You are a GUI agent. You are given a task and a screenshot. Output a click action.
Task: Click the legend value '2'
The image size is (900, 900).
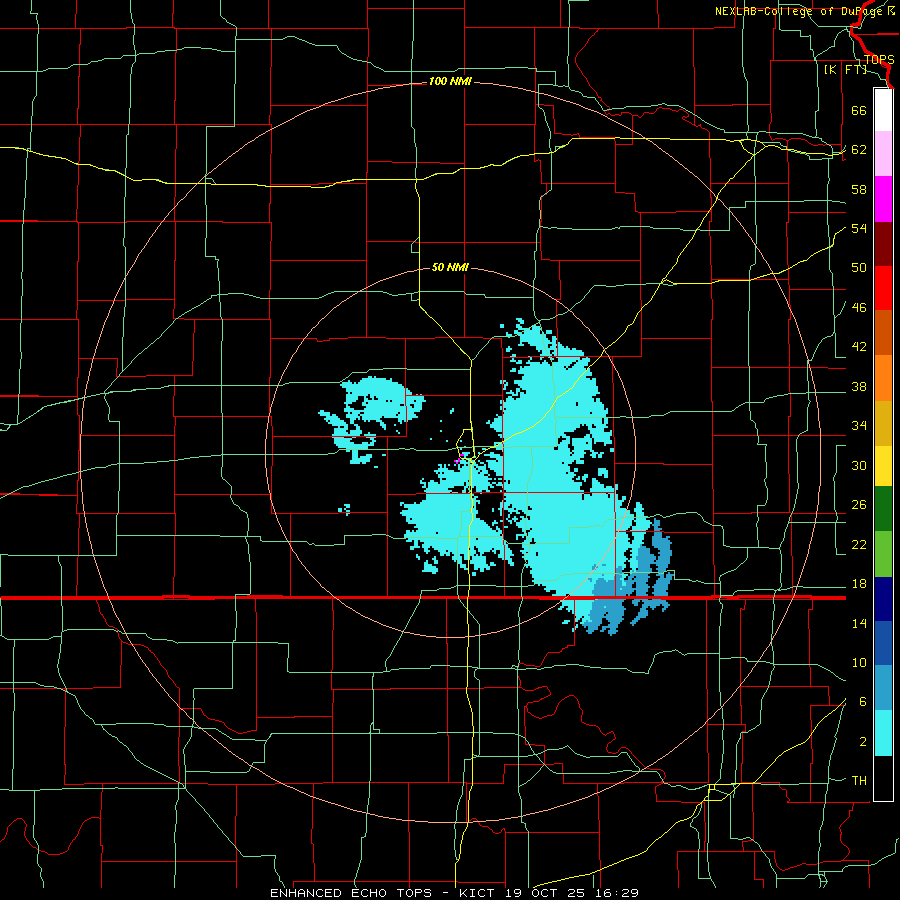(863, 742)
